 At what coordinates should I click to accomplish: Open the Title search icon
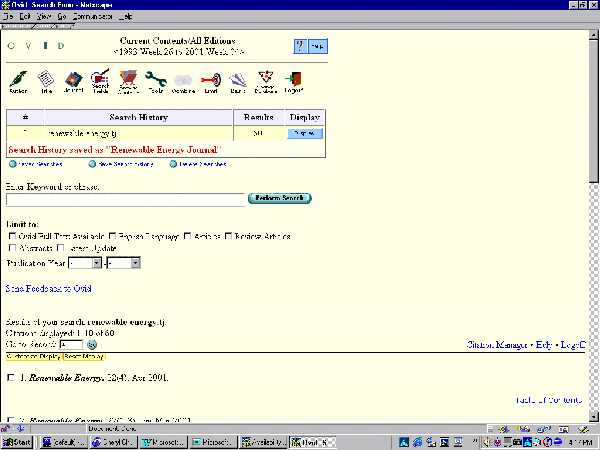tap(46, 82)
